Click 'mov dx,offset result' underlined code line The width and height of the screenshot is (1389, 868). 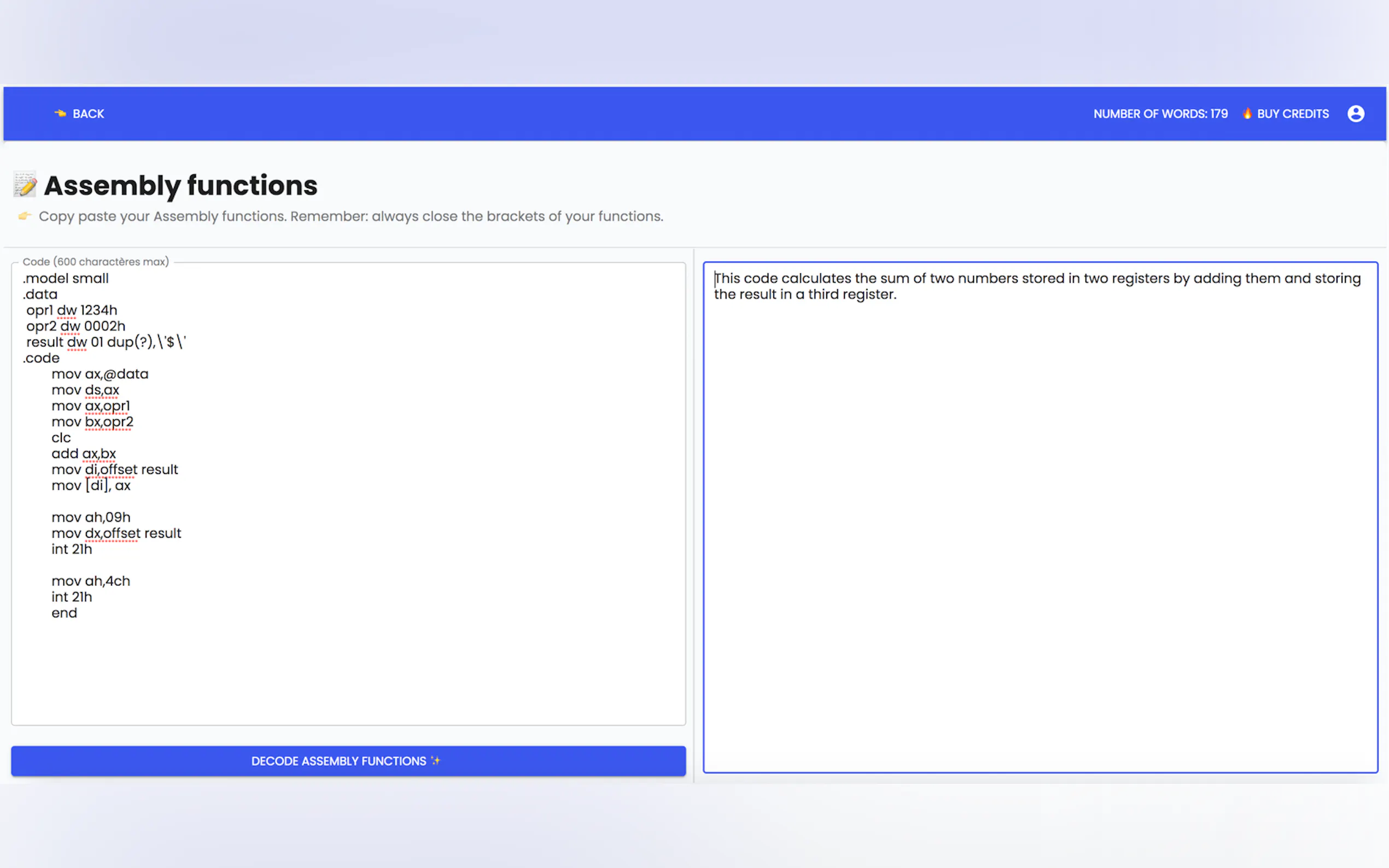116,533
